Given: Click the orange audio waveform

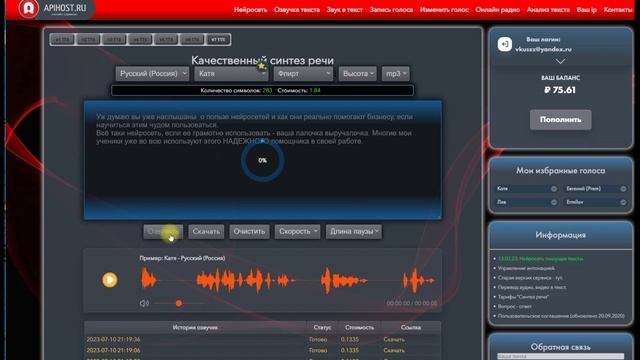Looking at the screenshot, I should [x=287, y=280].
